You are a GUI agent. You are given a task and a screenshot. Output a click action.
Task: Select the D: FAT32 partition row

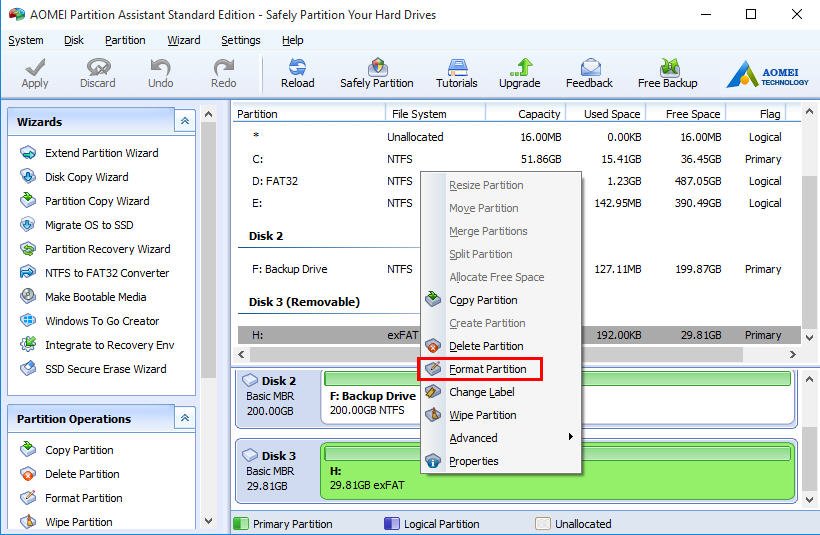tap(517, 181)
